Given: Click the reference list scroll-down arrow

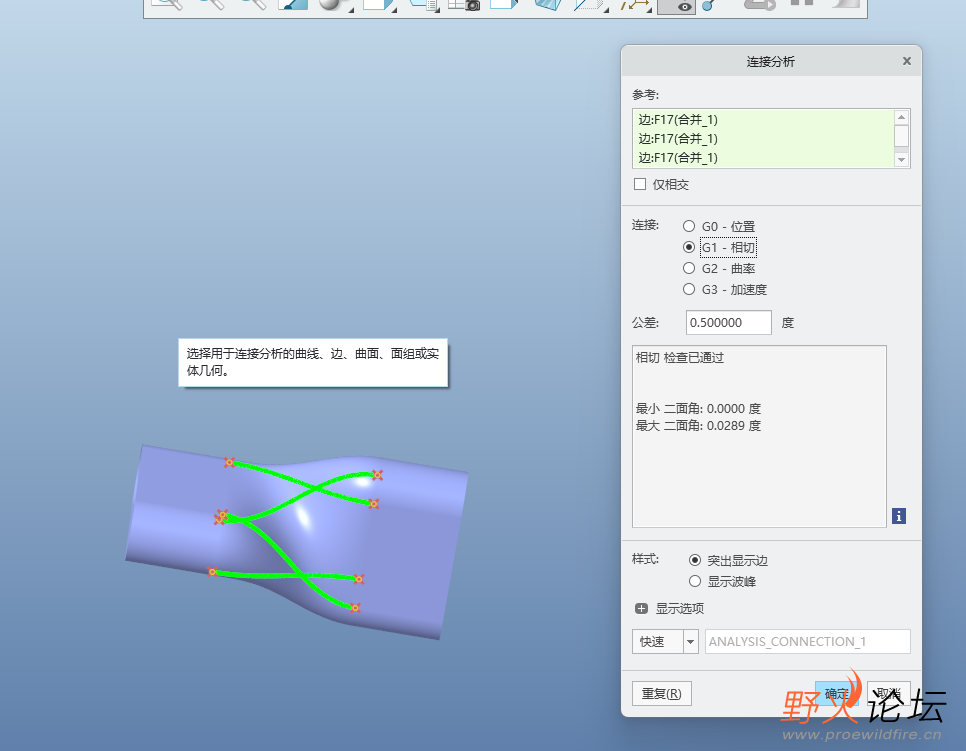Looking at the screenshot, I should (901, 159).
